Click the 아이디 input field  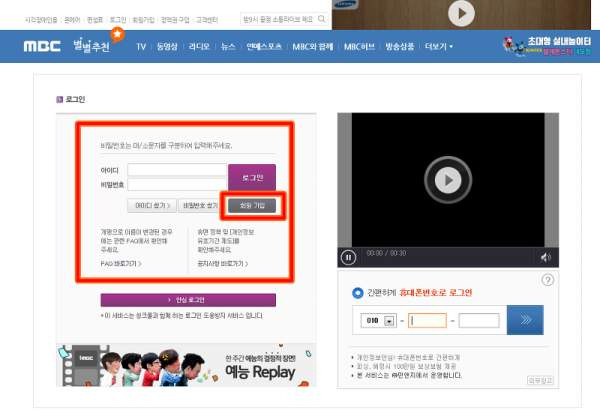click(x=177, y=170)
